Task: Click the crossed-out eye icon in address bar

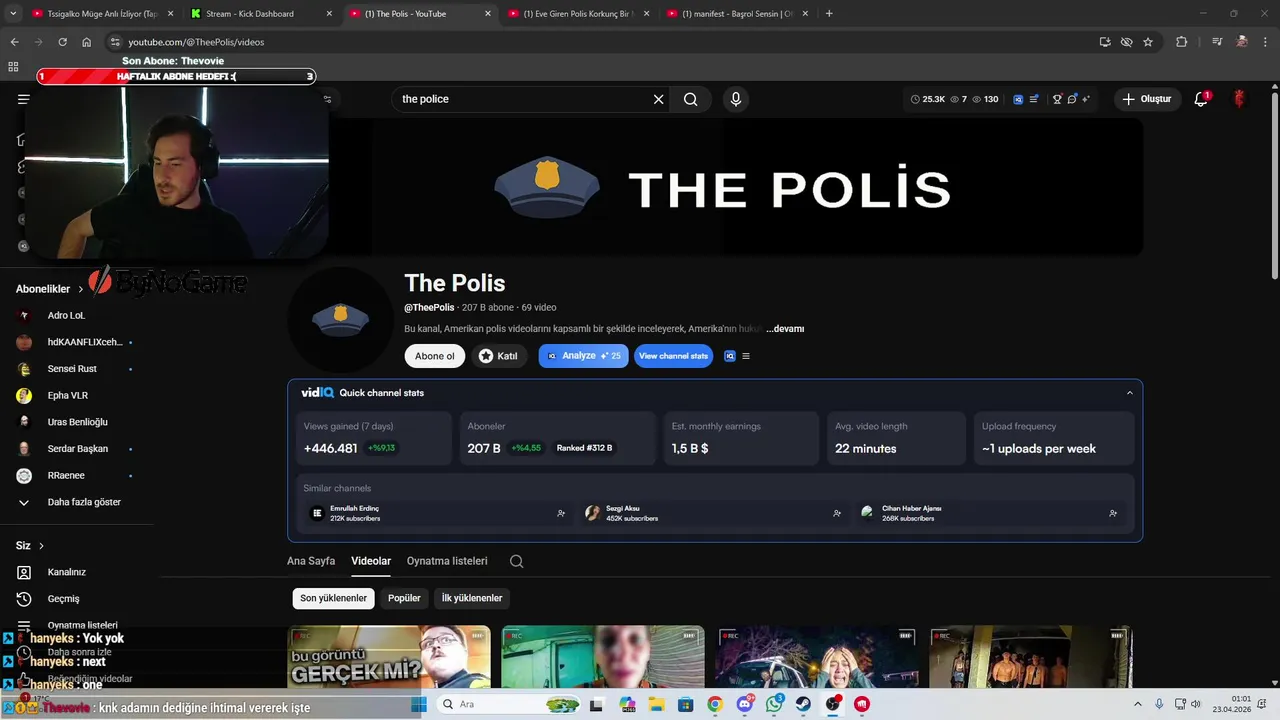Action: pyautogui.click(x=1127, y=42)
